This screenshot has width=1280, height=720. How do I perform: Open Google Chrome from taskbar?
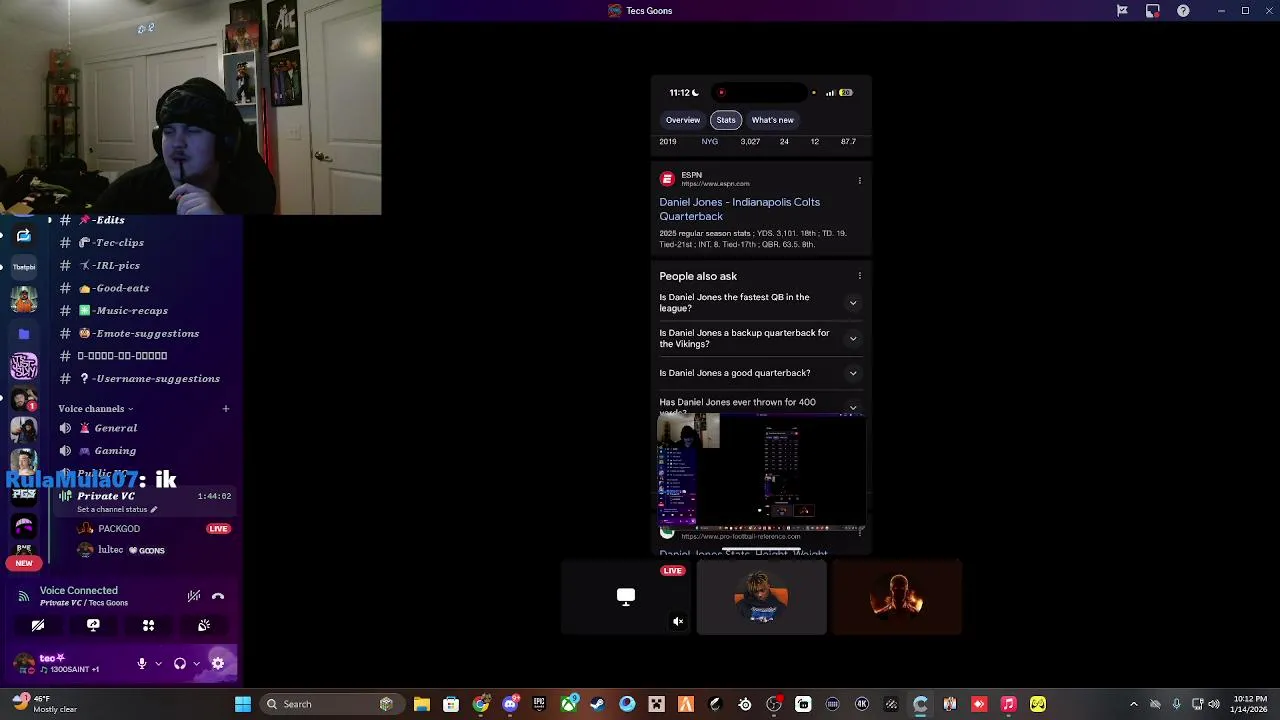tap(481, 704)
